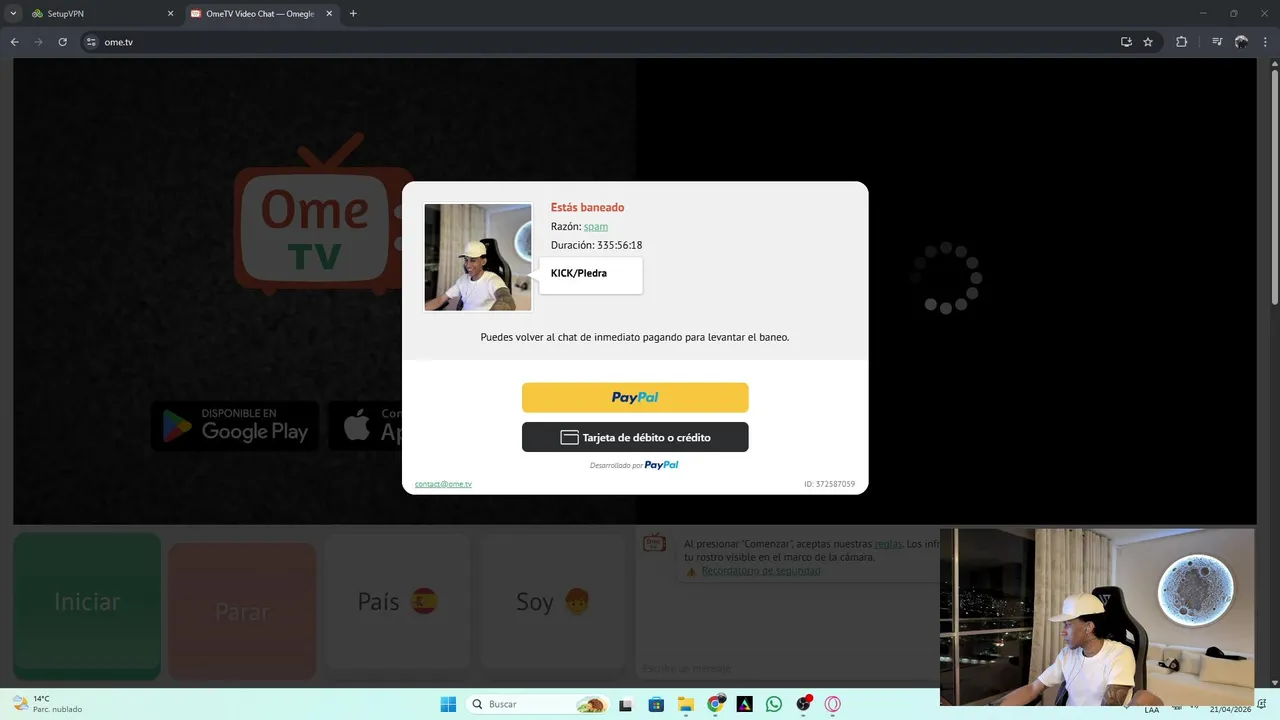Open the Windows Start menu

pyautogui.click(x=448, y=704)
